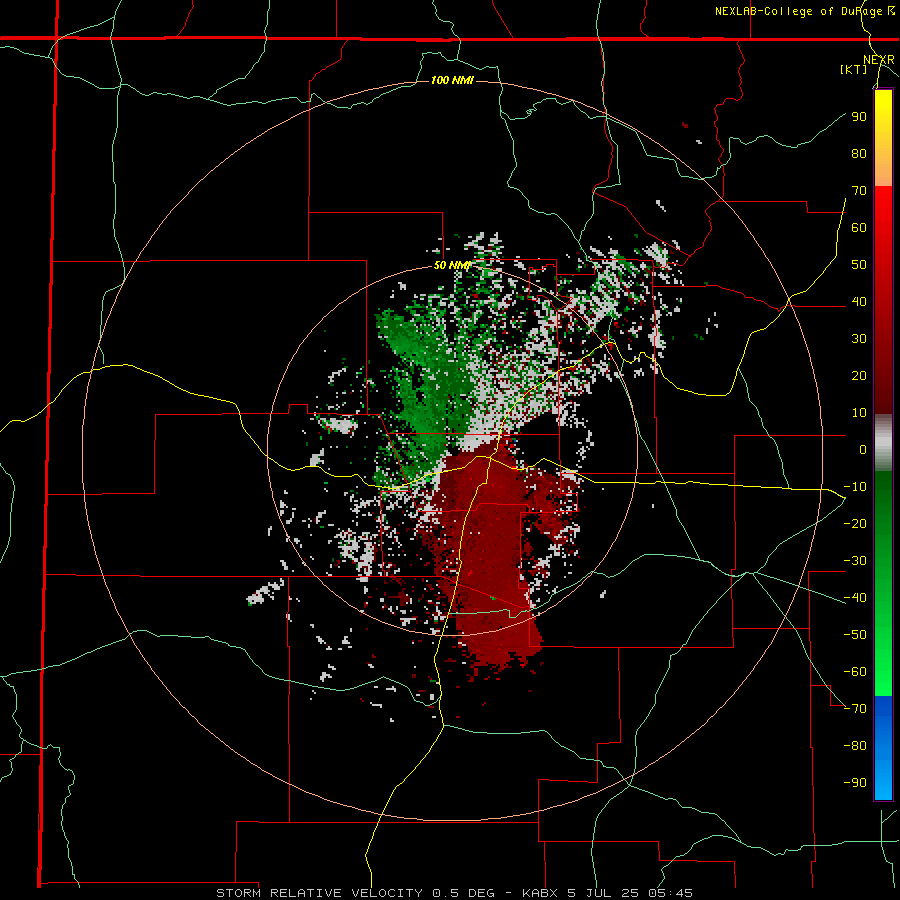This screenshot has height=900, width=900.
Task: Click the -90 value on the velocity scale
Action: 855,783
